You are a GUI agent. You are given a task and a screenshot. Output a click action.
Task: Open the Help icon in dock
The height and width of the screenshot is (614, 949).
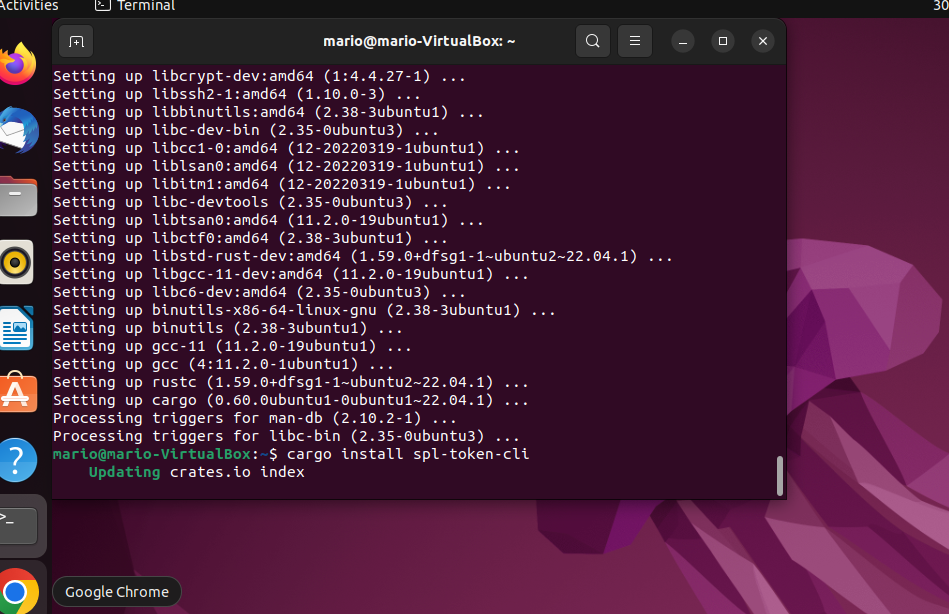point(17,460)
